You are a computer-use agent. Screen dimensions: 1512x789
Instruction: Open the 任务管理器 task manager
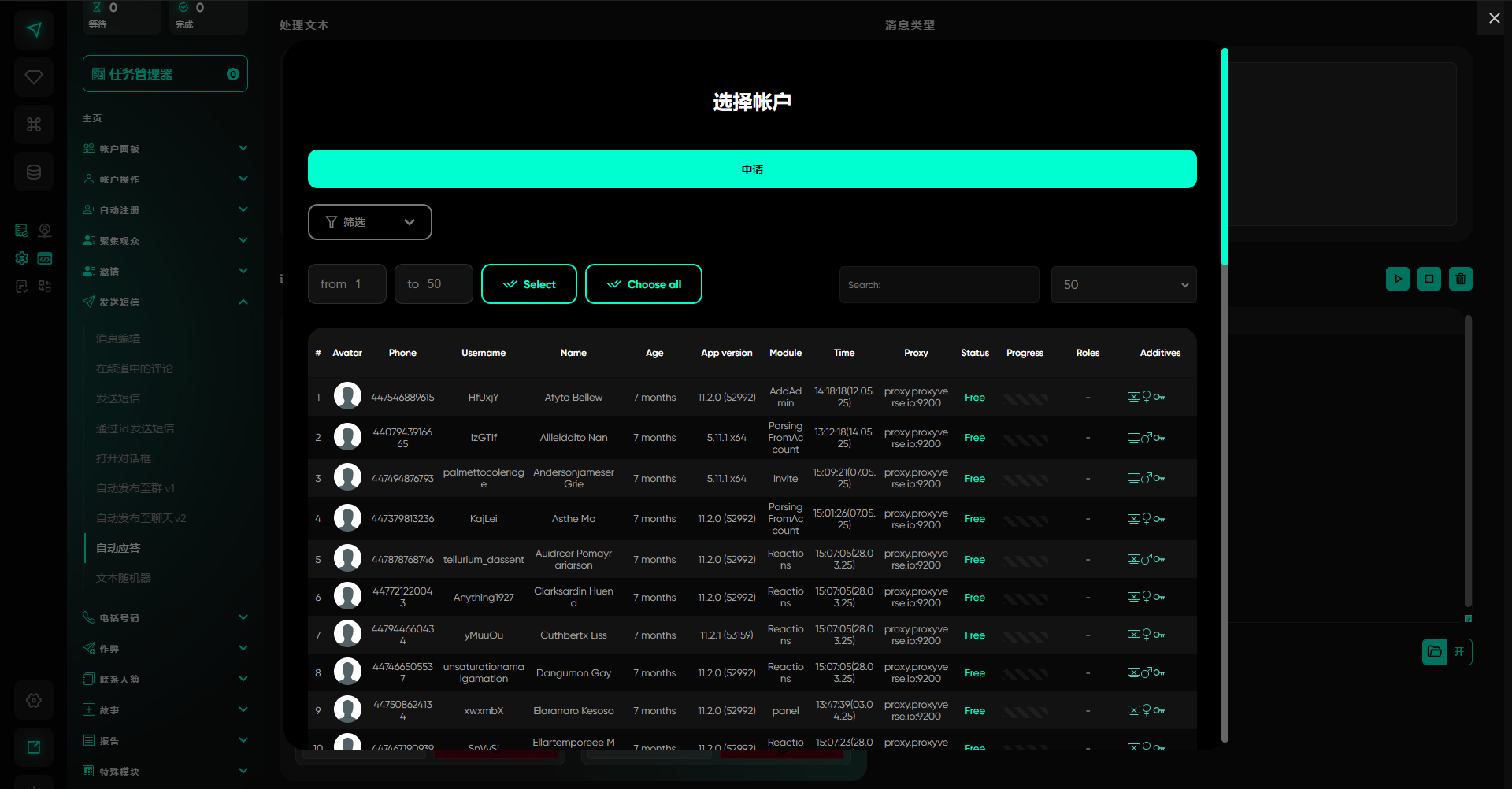coord(165,74)
